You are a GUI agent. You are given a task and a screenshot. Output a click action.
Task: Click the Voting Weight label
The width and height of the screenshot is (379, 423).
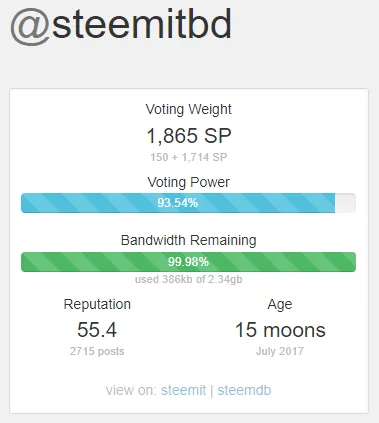[189, 110]
